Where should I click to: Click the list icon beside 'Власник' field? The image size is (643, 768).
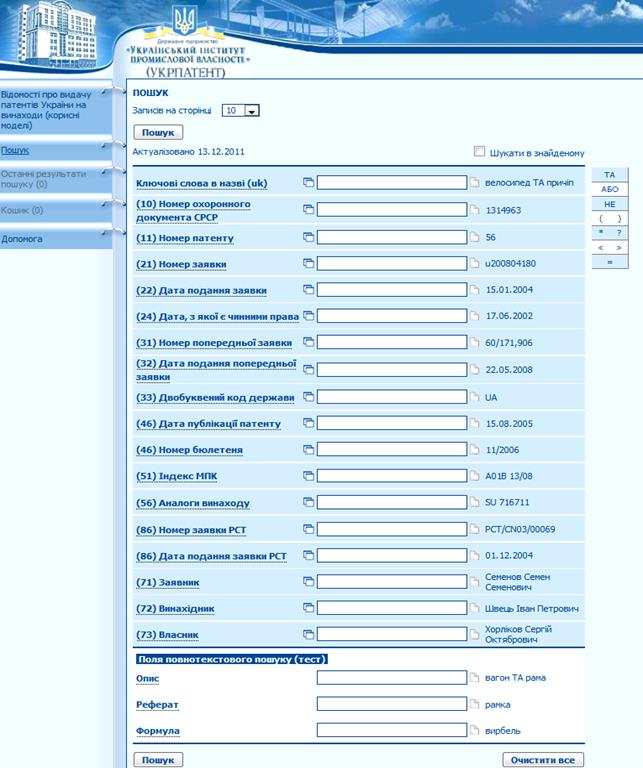tap(309, 634)
